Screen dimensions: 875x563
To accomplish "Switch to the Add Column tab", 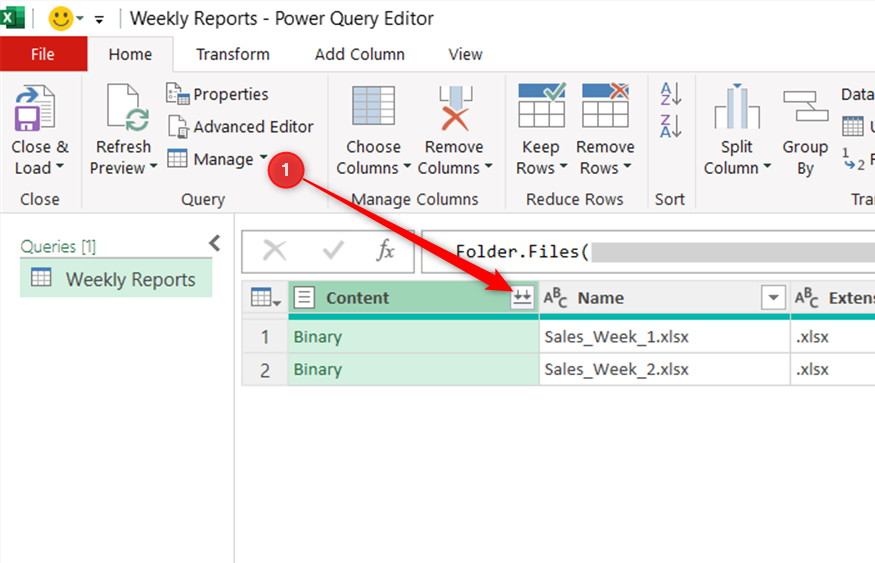I will 359,54.
